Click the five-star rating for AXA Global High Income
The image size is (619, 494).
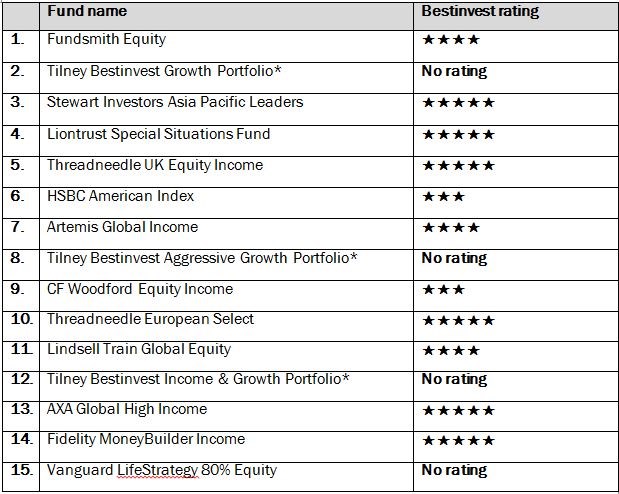pyautogui.click(x=458, y=410)
